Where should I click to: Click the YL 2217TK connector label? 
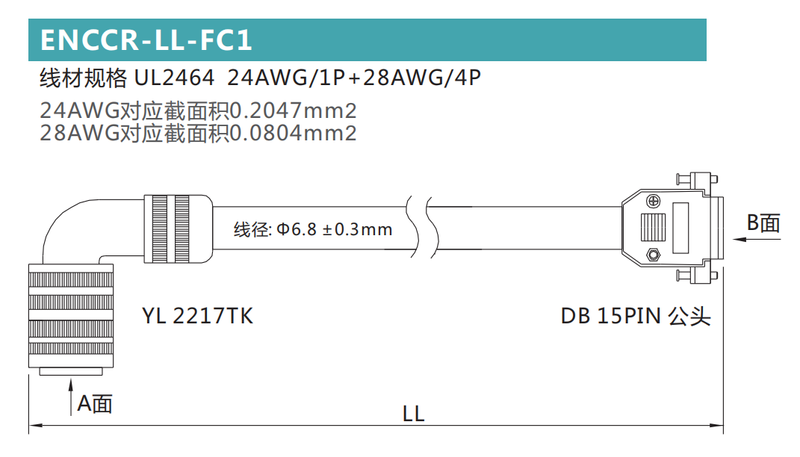click(x=197, y=316)
